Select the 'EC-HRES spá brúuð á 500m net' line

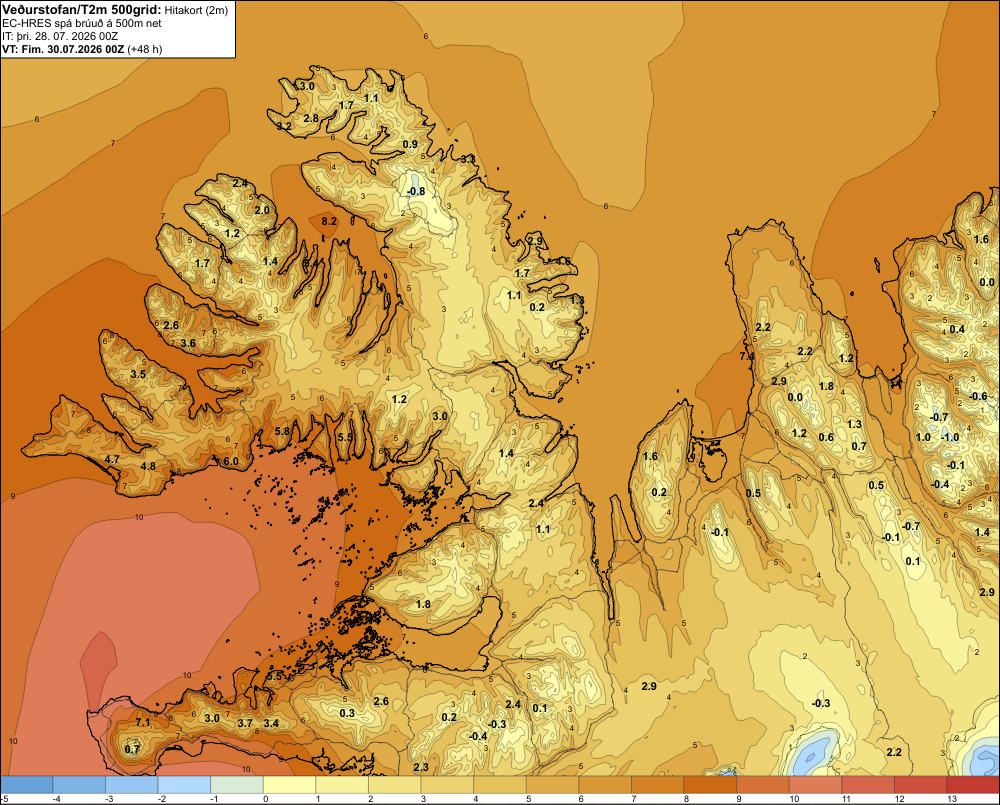pyautogui.click(x=81, y=23)
